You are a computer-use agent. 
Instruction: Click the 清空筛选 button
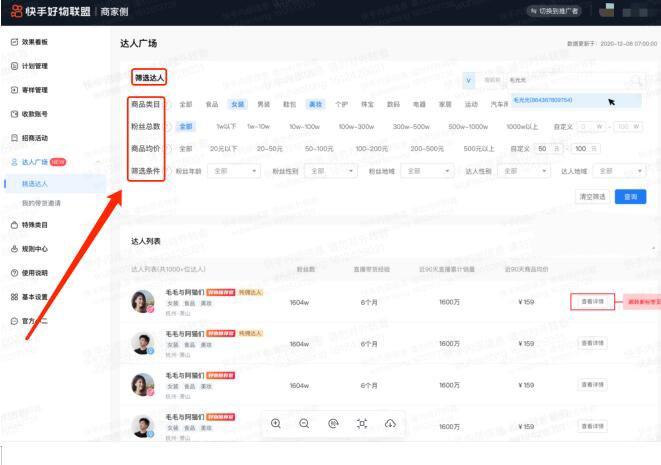tap(592, 197)
